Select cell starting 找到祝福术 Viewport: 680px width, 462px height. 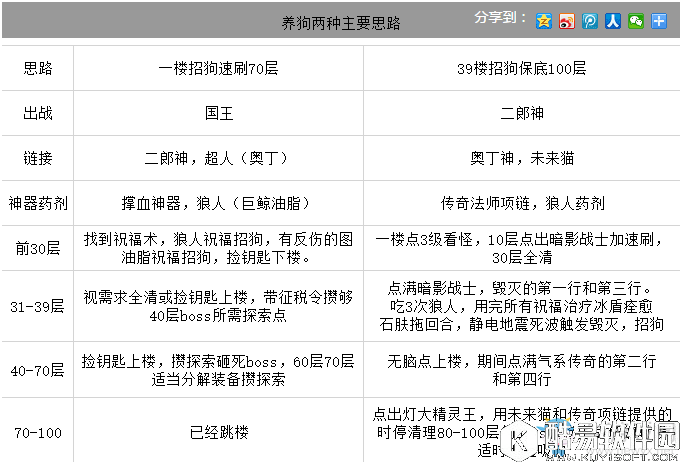coord(219,248)
